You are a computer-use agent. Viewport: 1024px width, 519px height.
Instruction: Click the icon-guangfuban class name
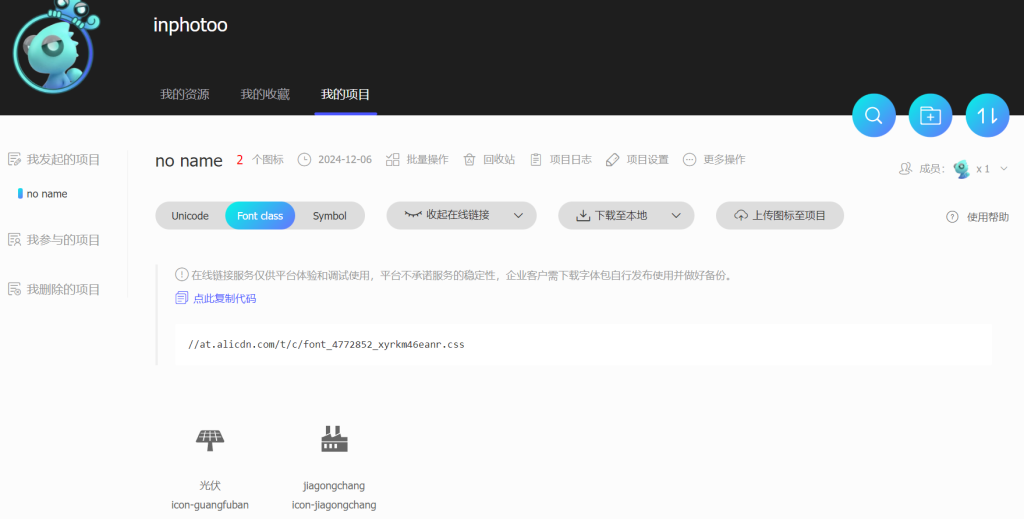210,505
